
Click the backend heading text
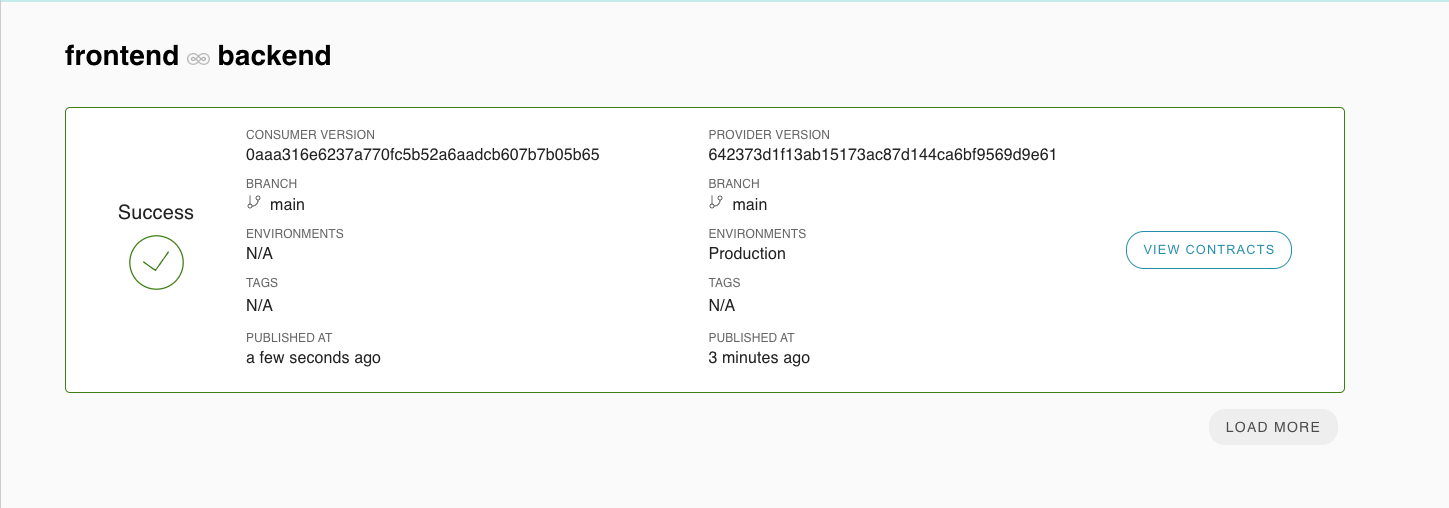coord(274,56)
